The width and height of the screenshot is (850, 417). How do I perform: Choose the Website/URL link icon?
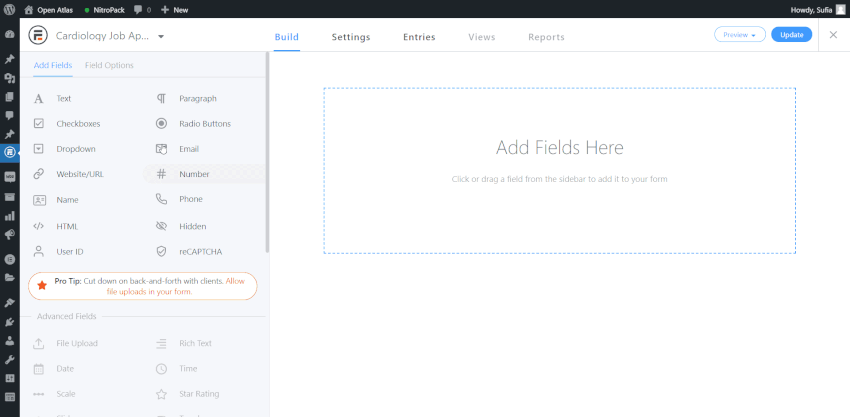click(39, 174)
